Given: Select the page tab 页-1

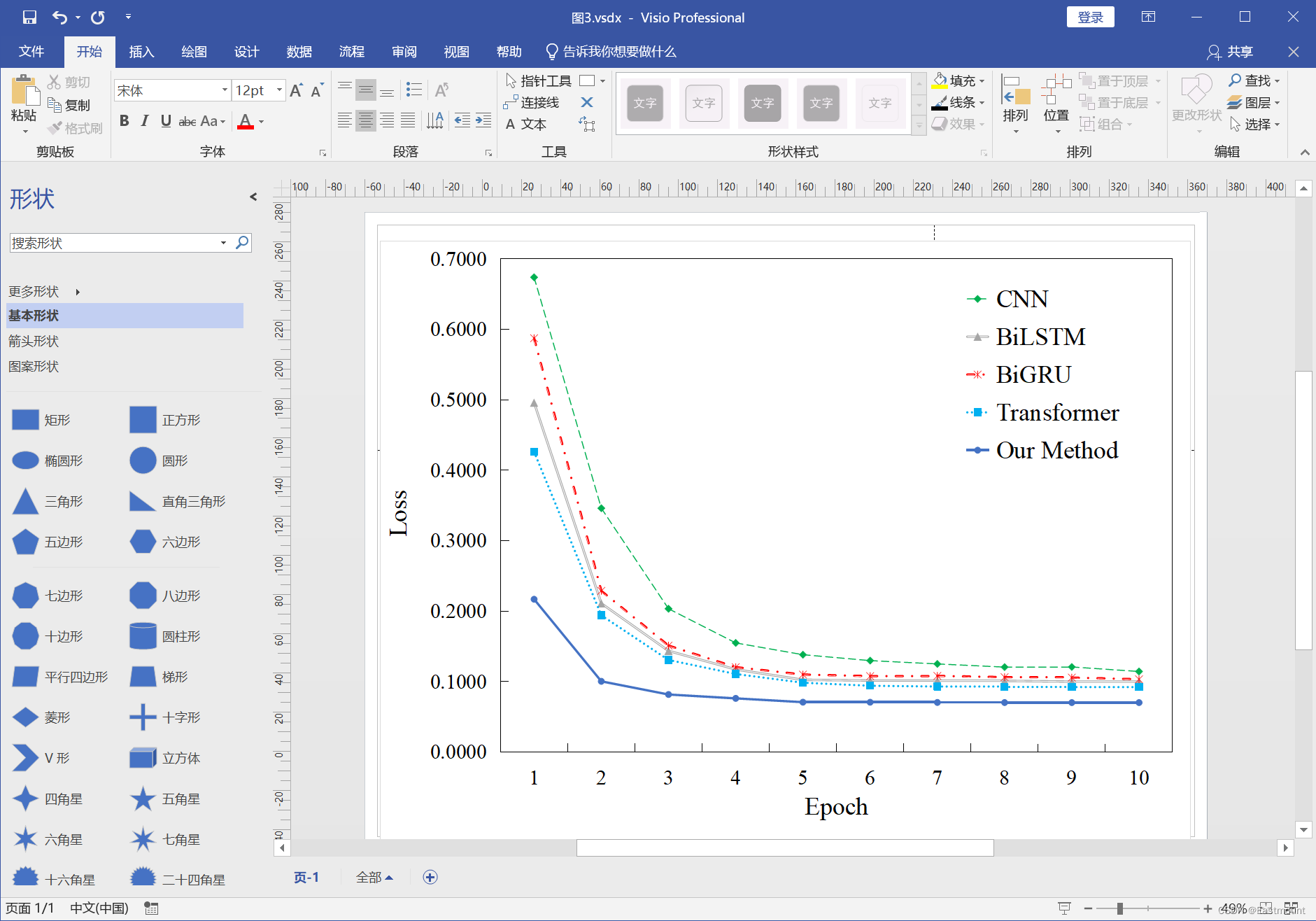Looking at the screenshot, I should point(306,878).
